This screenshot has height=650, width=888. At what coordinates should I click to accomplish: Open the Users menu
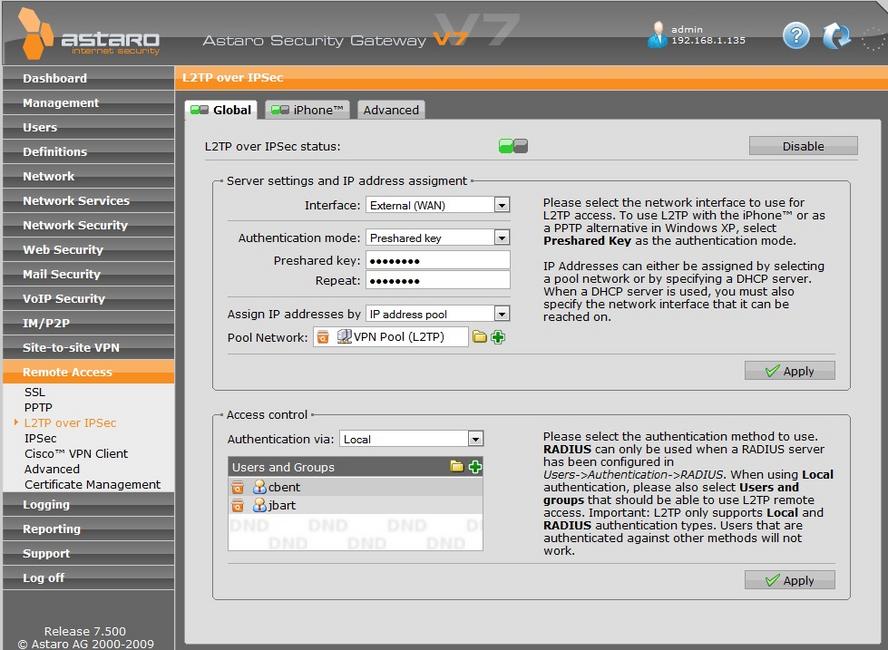click(88, 127)
